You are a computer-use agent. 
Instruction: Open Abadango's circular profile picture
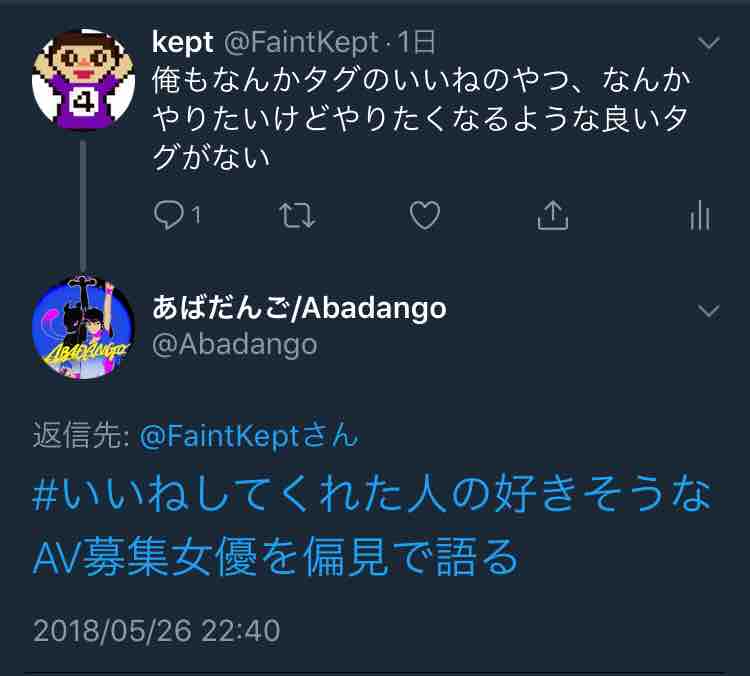[83, 327]
